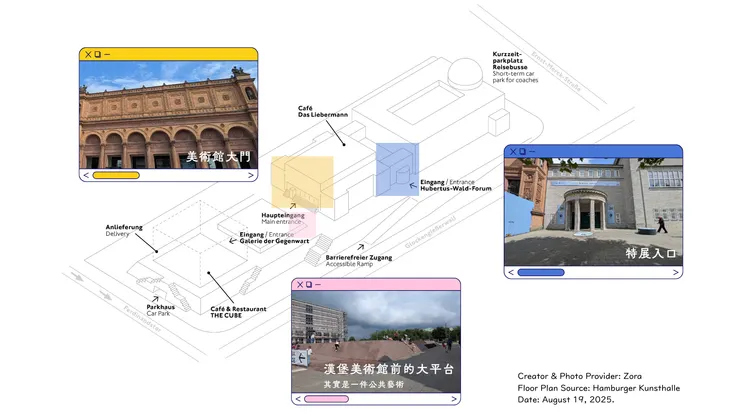Screen dimensions: 740x416
Task: Click the yellow scrollbar pill under the 美術館大門 photo
Action: 116,175
